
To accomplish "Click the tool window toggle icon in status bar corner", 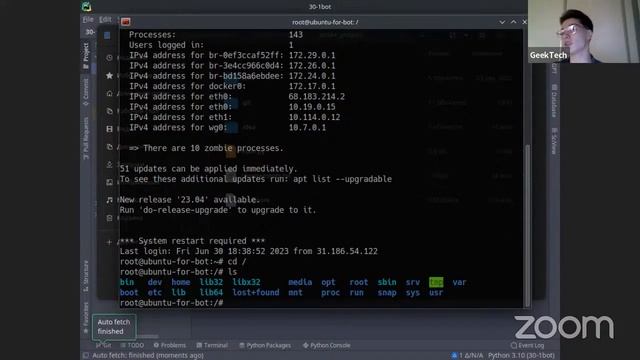I will [x=86, y=356].
